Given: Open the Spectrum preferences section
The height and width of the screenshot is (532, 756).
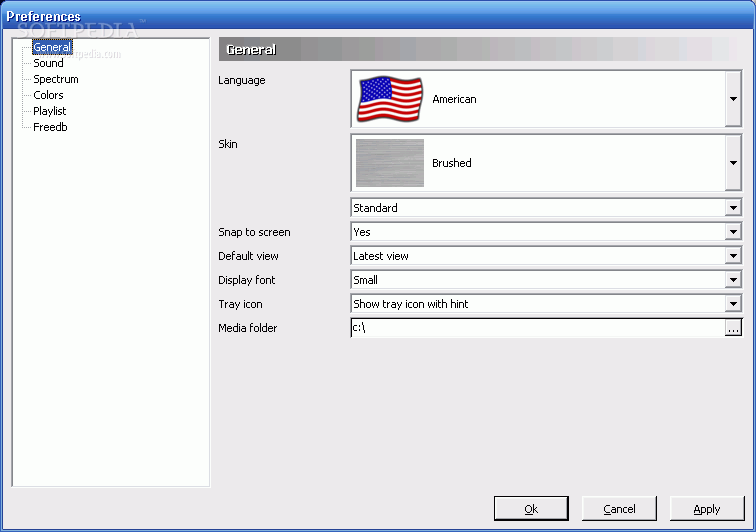Looking at the screenshot, I should click(x=55, y=79).
